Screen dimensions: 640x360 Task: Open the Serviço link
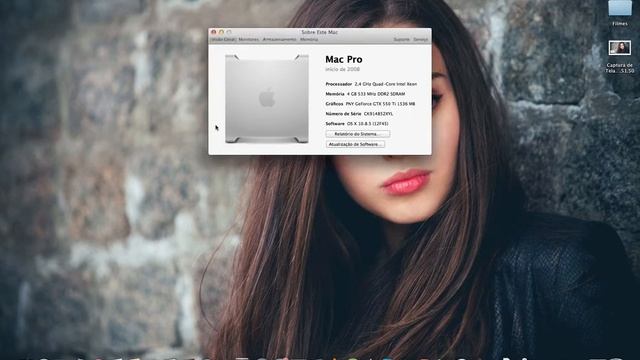421,40
